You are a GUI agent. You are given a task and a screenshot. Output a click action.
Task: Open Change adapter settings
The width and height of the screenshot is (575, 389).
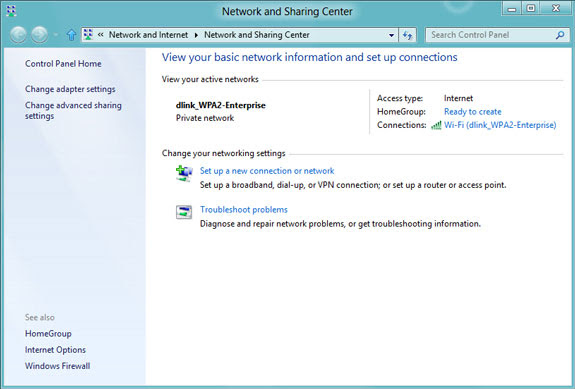pos(70,89)
